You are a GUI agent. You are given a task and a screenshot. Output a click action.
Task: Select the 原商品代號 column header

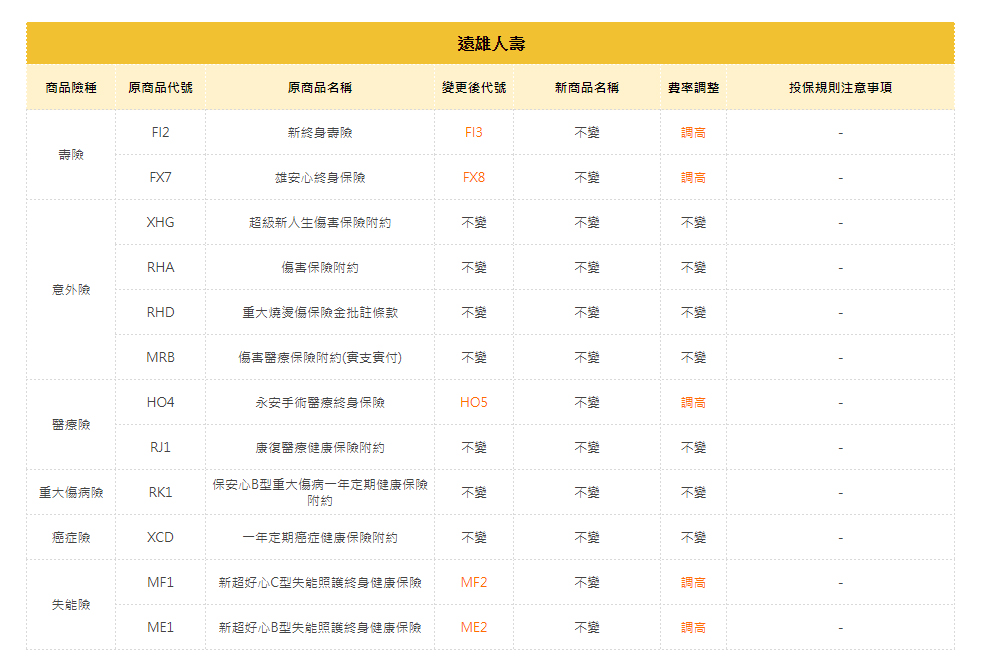click(x=160, y=88)
